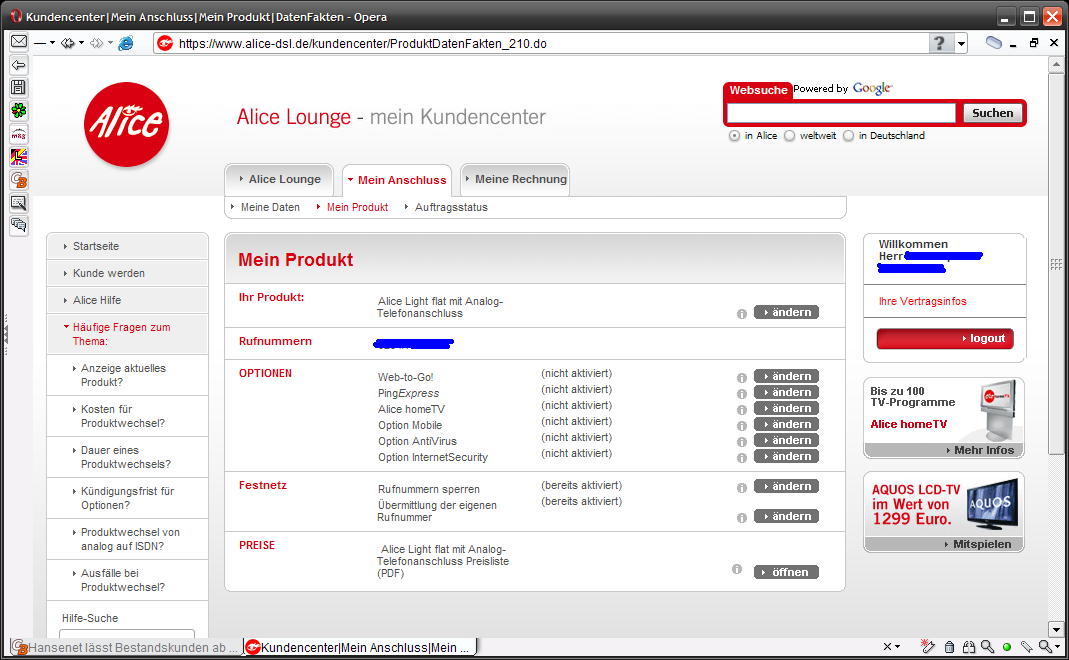The image size is (1069, 660).
Task: Click info icon for Ihr Produkt
Action: pyautogui.click(x=742, y=314)
